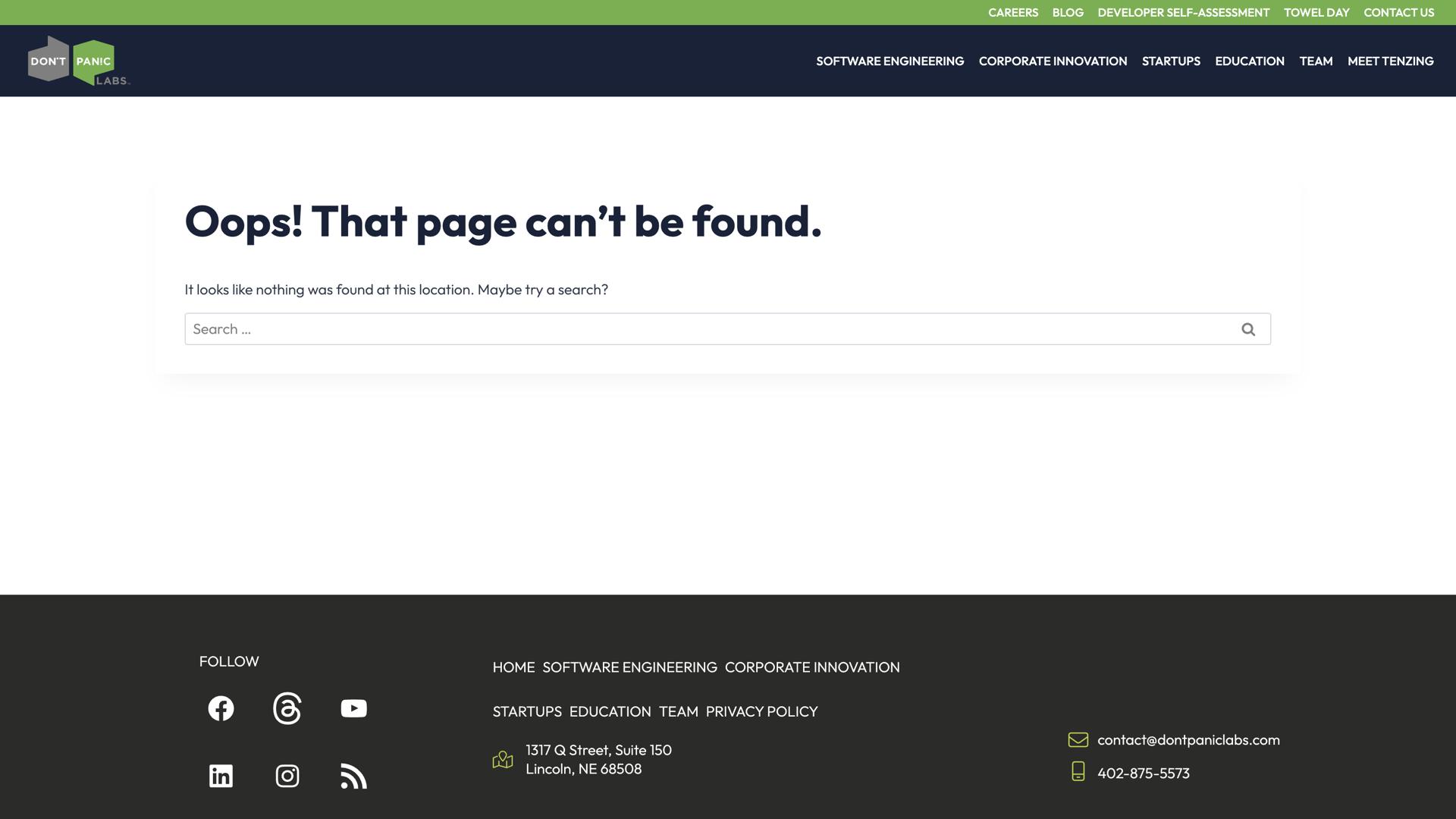Viewport: 1456px width, 819px height.
Task: Open the Instagram social icon
Action: tap(287, 776)
